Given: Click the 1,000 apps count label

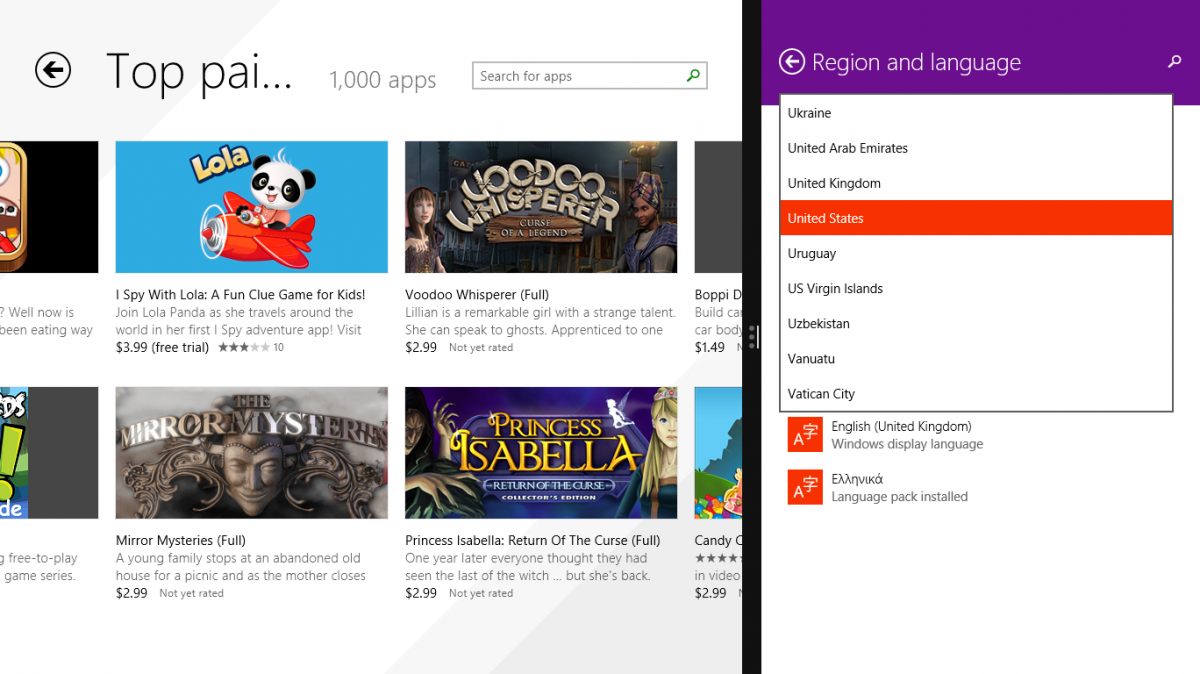Looking at the screenshot, I should [x=383, y=80].
